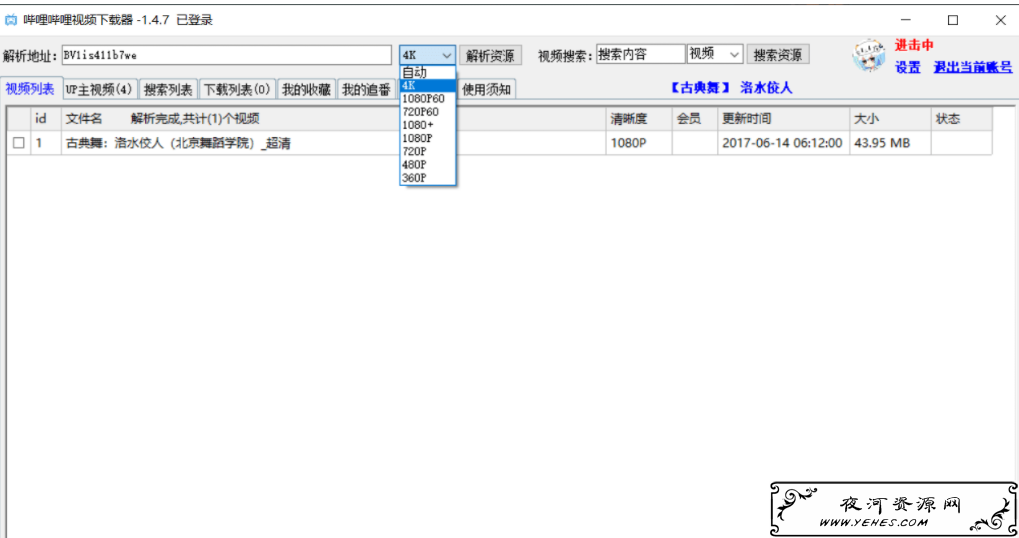Click the user avatar image
This screenshot has height=538, width=1019.
869,55
